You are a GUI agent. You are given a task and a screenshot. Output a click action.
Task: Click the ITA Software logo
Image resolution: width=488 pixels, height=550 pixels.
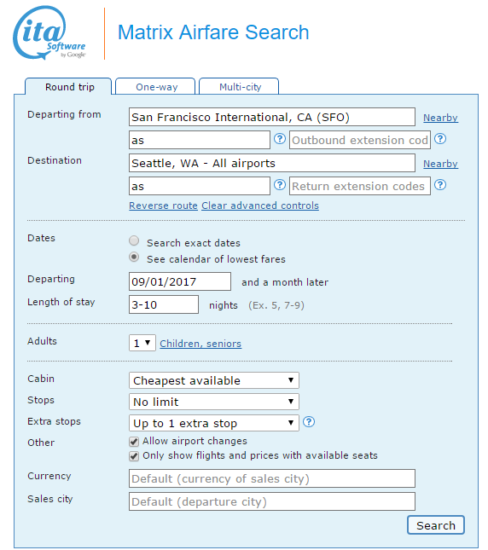[49, 33]
